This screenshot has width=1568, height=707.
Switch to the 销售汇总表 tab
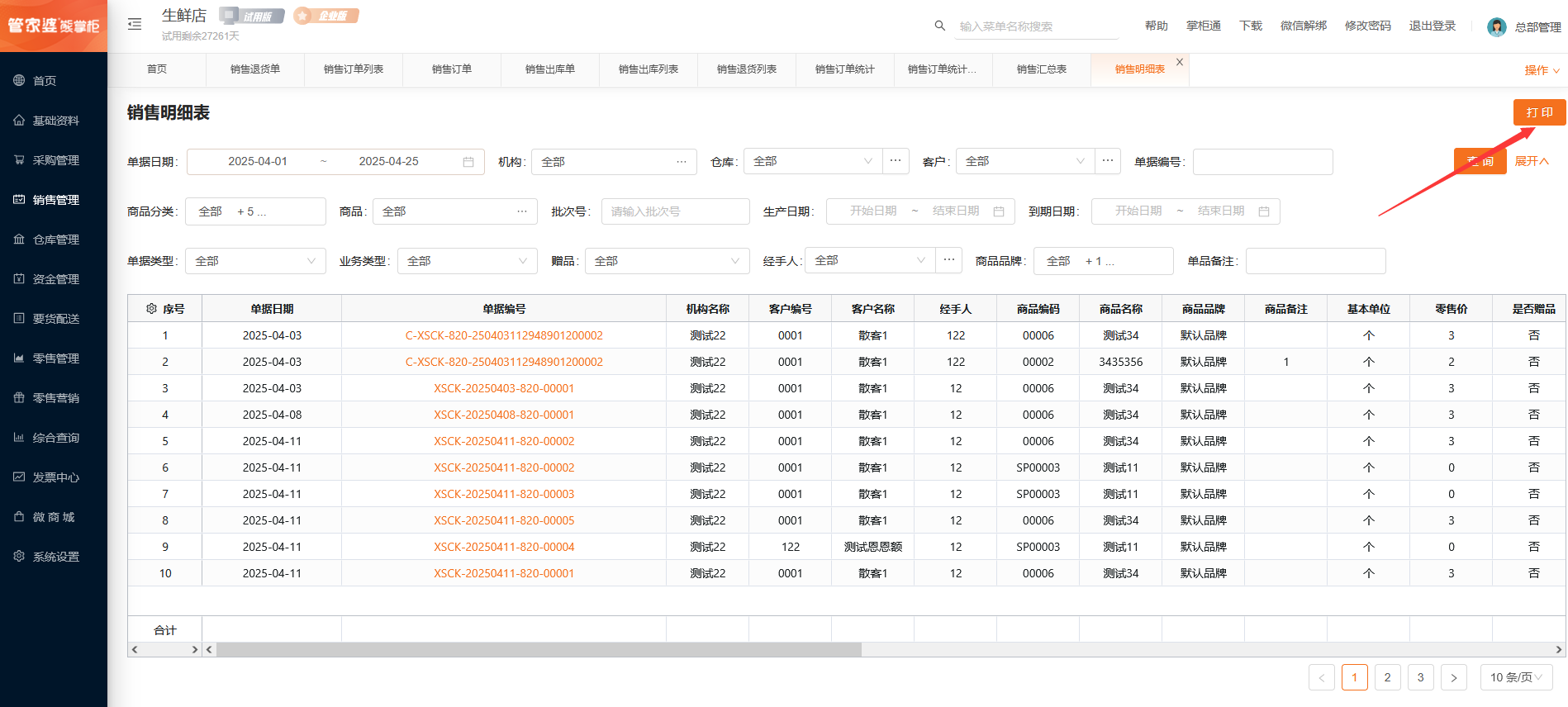pos(1041,69)
